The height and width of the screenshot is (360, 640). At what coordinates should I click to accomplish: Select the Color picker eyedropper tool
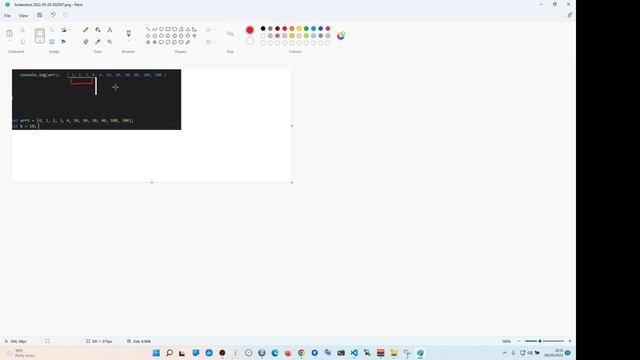[98, 42]
